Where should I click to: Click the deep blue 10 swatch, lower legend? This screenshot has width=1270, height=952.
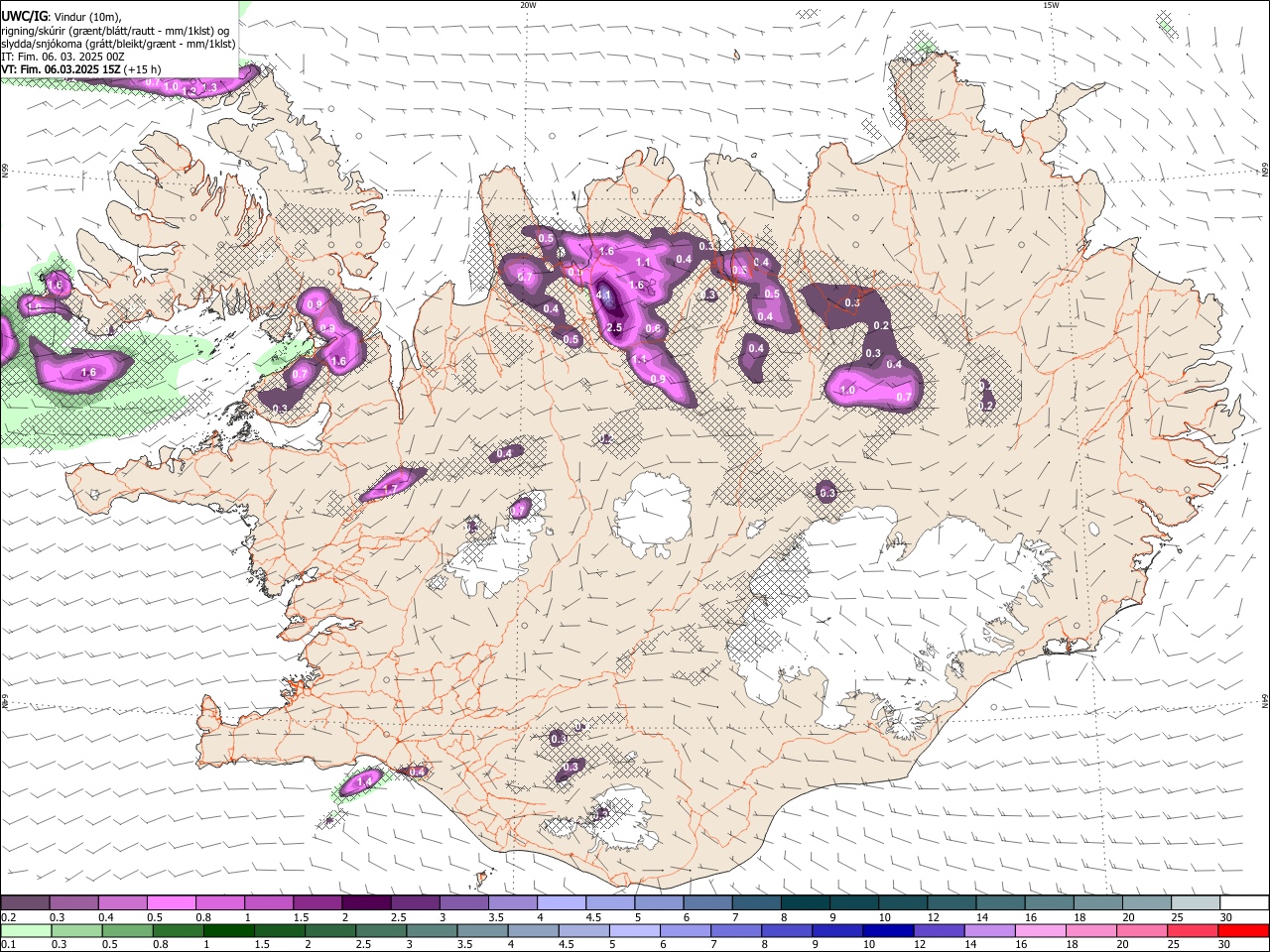(x=888, y=930)
